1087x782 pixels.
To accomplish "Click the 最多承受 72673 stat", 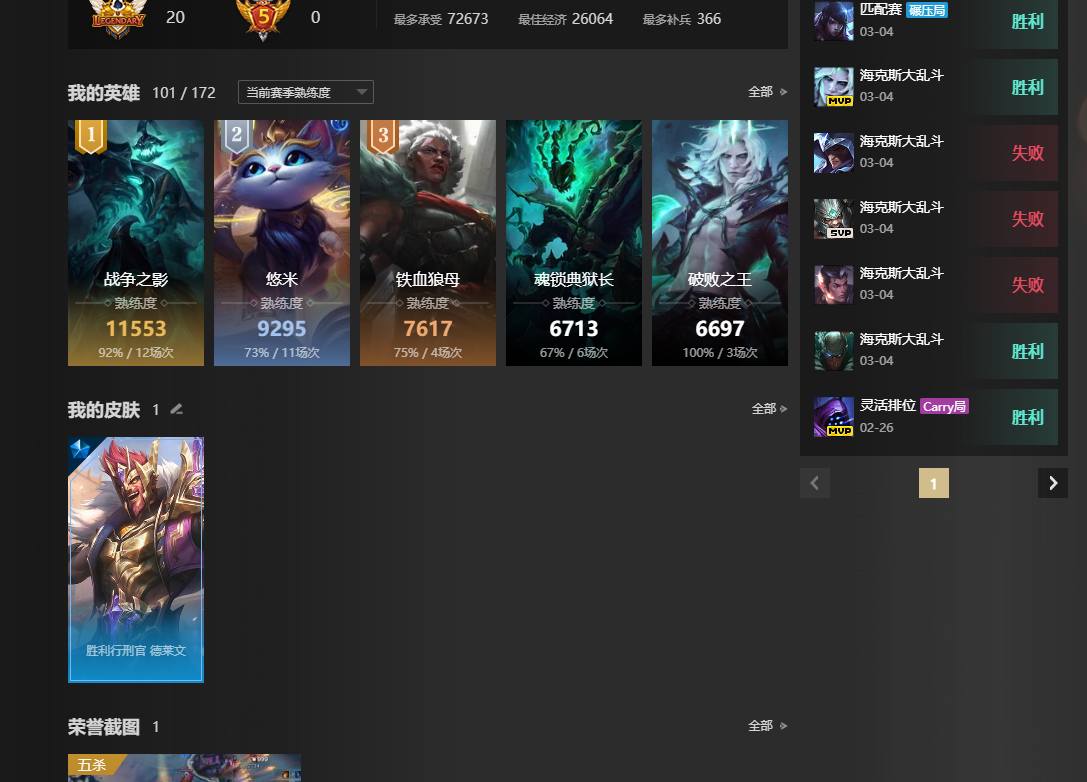I will tap(441, 19).
